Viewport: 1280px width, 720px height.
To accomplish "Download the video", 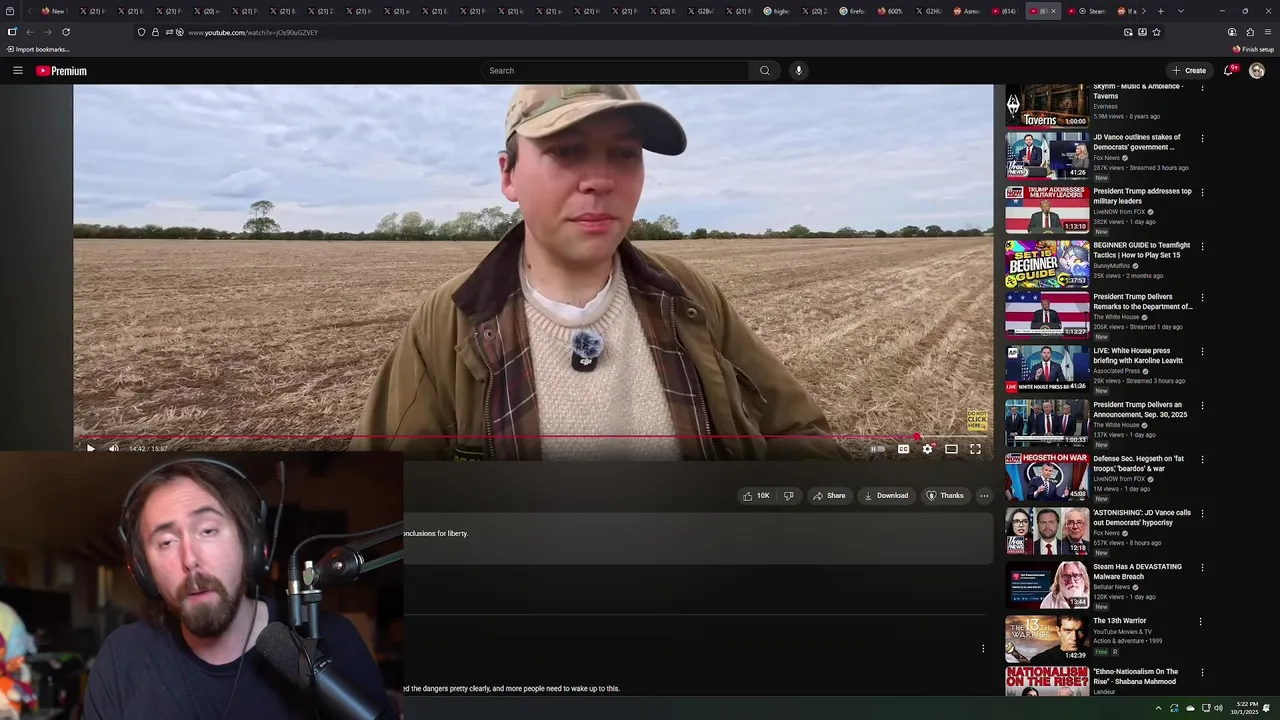I will [886, 495].
